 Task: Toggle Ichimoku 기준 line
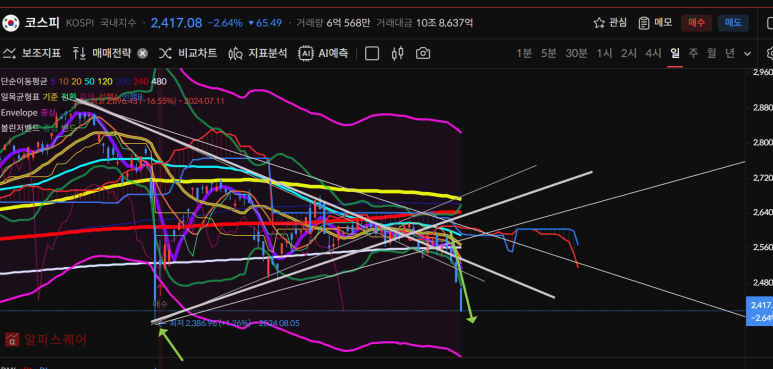50,97
